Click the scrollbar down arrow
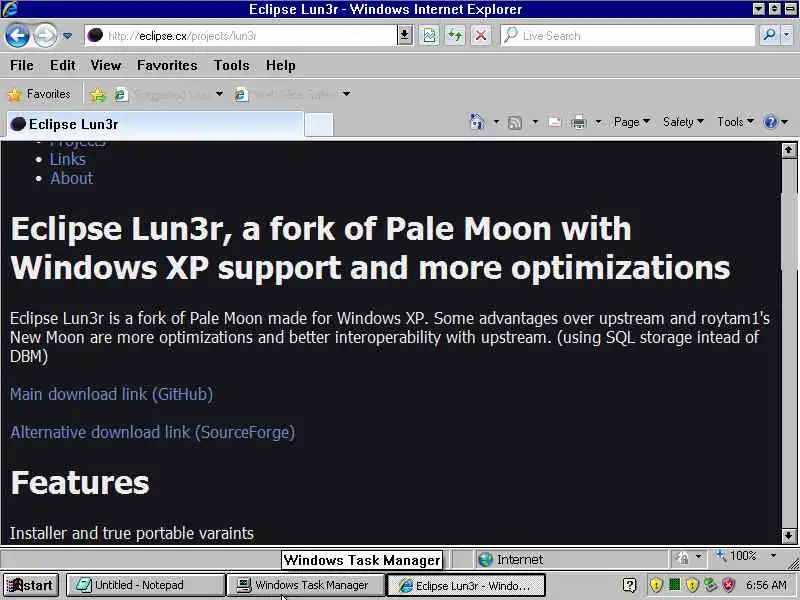The height and width of the screenshot is (600, 800). tap(788, 536)
